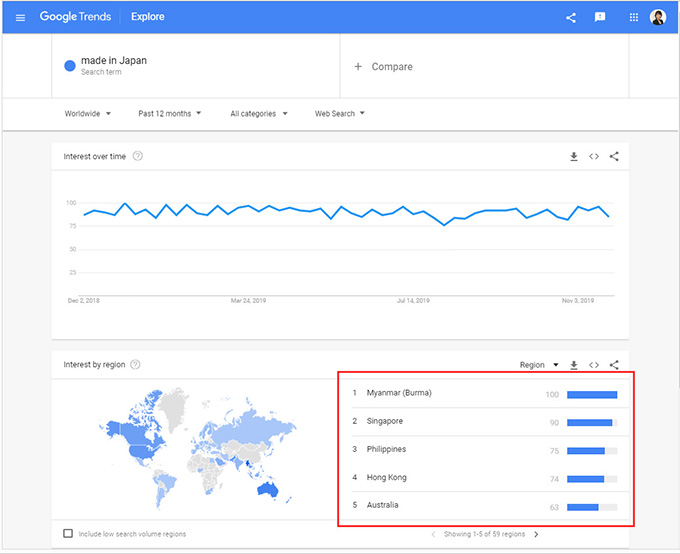Screen dimensions: 680x554
Task: Share the Interest by region card
Action: 614,365
